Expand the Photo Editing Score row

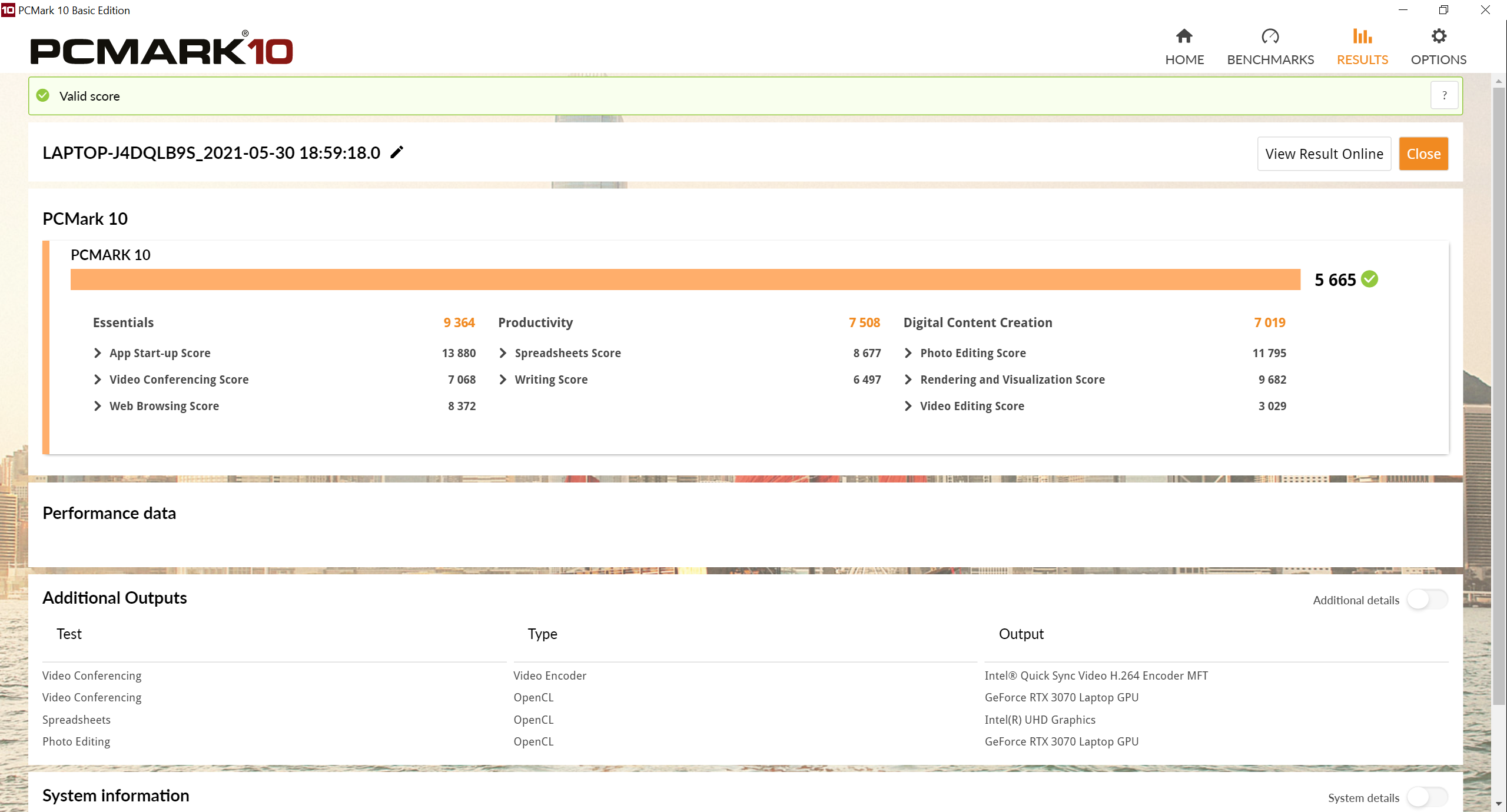(908, 353)
